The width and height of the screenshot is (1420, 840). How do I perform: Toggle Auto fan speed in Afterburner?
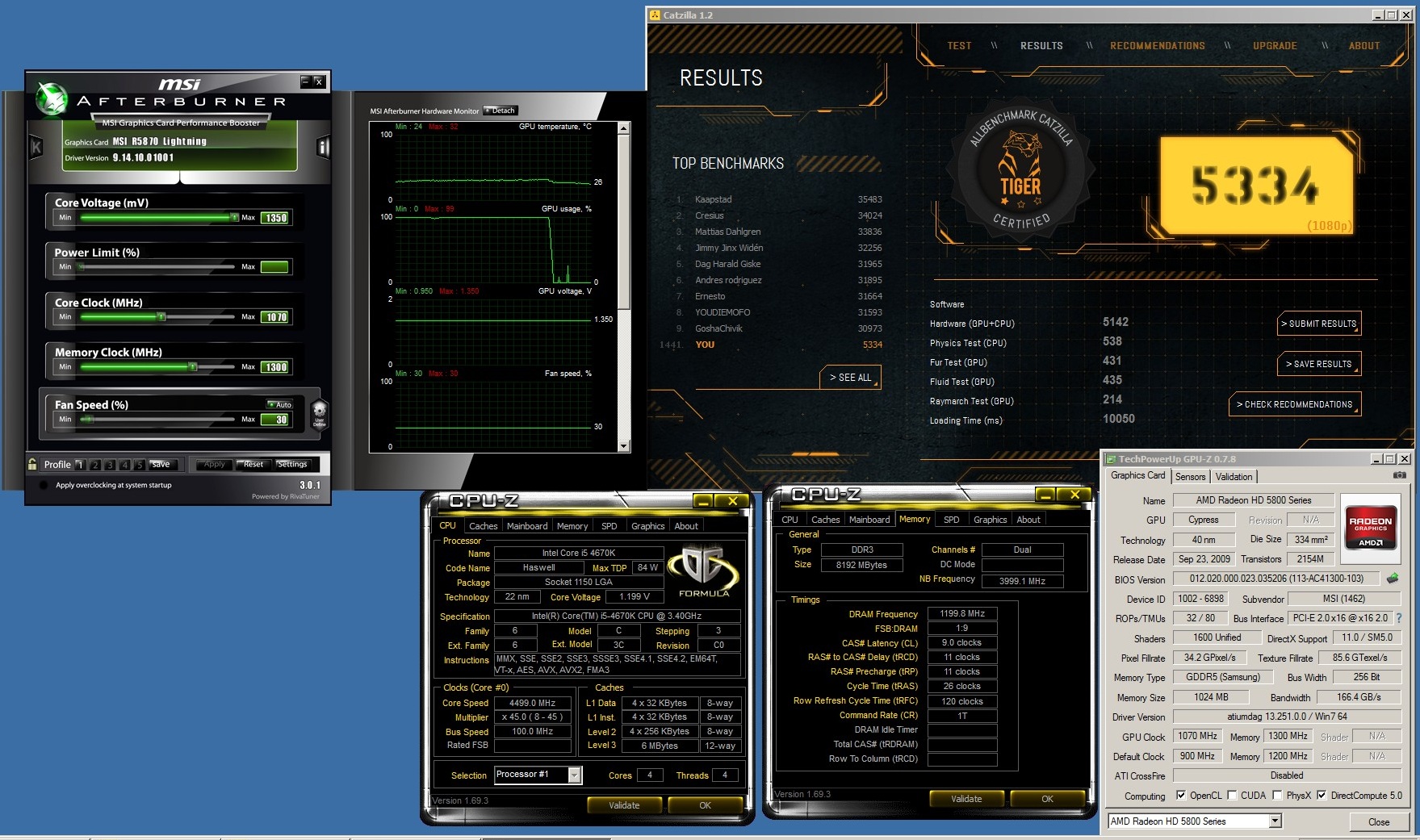pyautogui.click(x=279, y=404)
